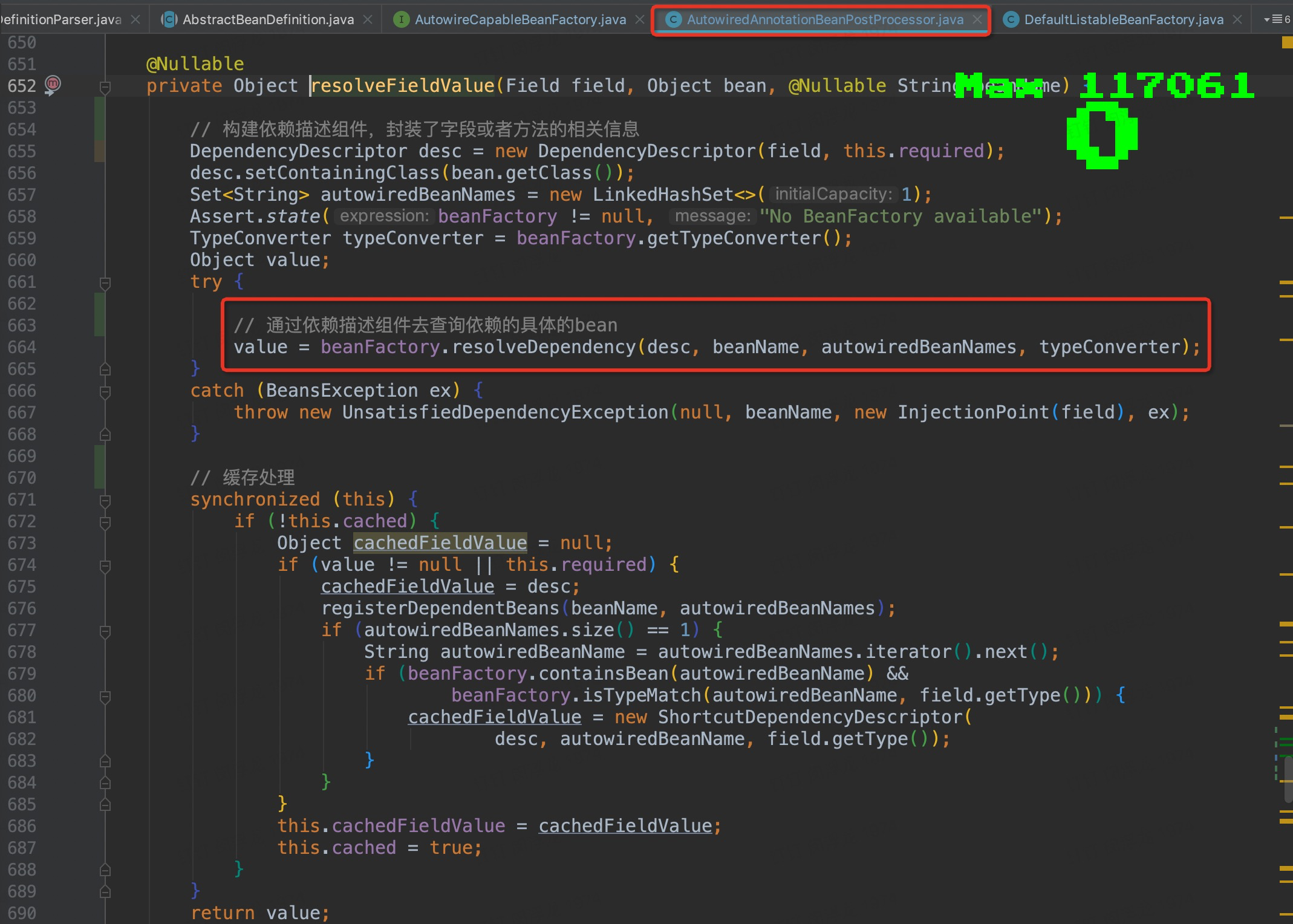Fold the if autowiredBeanNames.size block on line 677
1293x924 pixels.
point(105,631)
